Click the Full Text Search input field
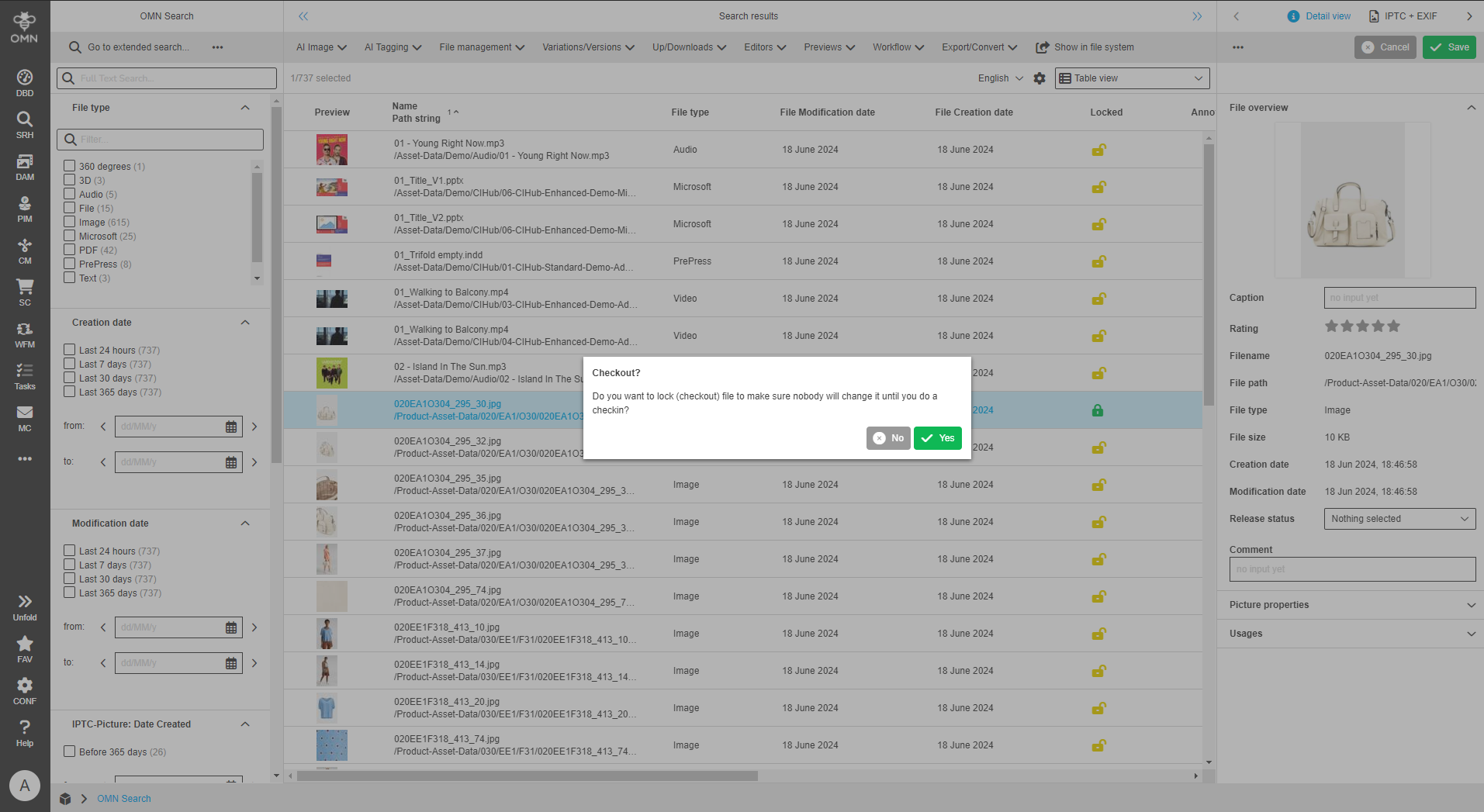 tap(167, 78)
